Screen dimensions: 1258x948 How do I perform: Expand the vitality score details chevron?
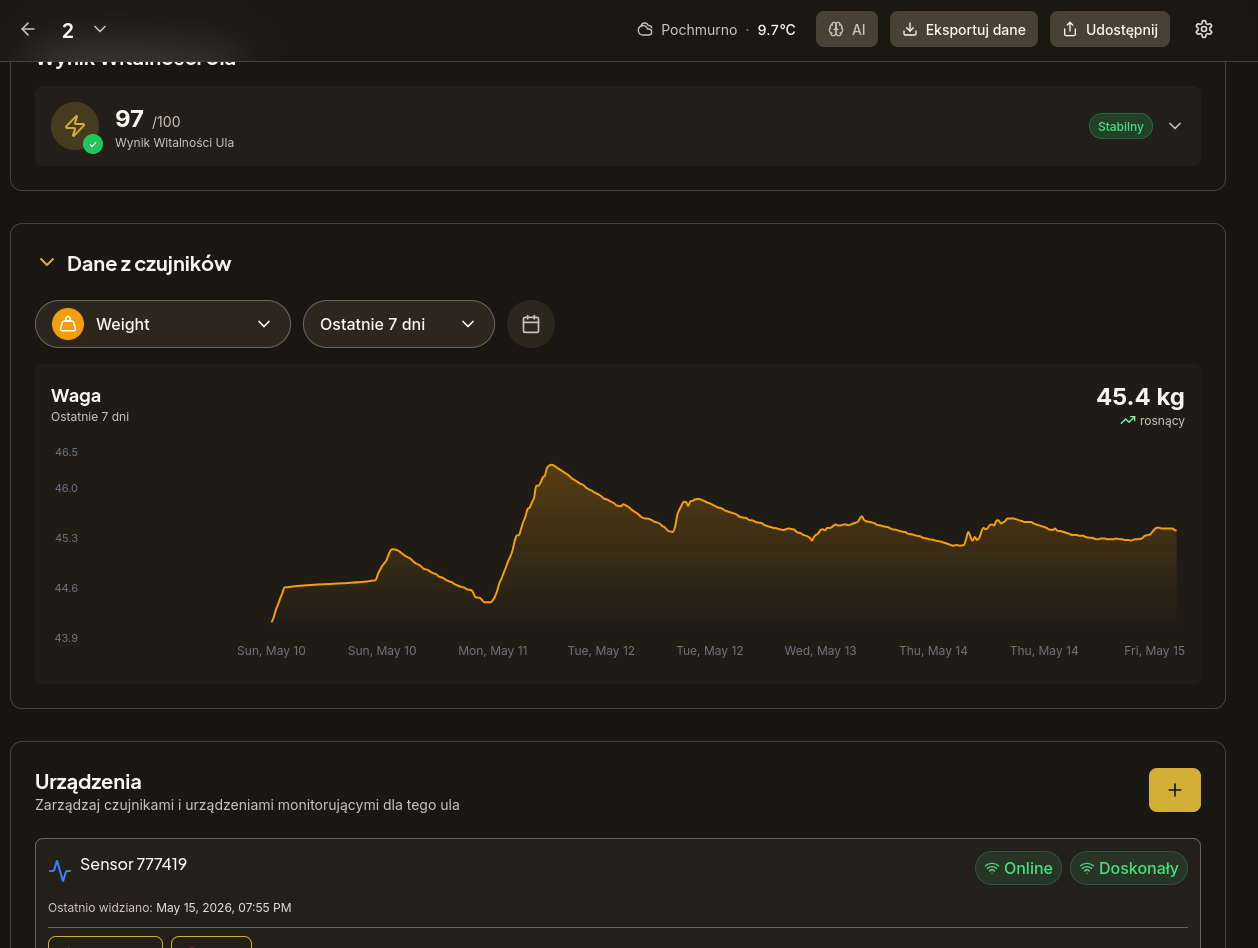(1175, 126)
